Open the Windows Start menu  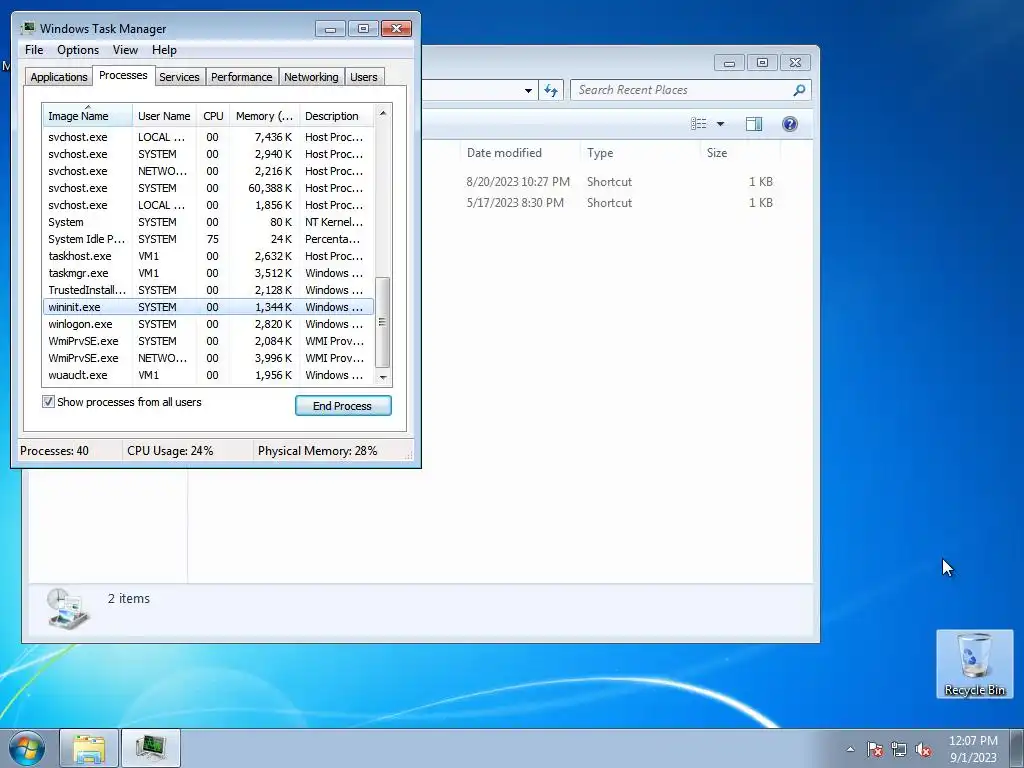[x=27, y=748]
